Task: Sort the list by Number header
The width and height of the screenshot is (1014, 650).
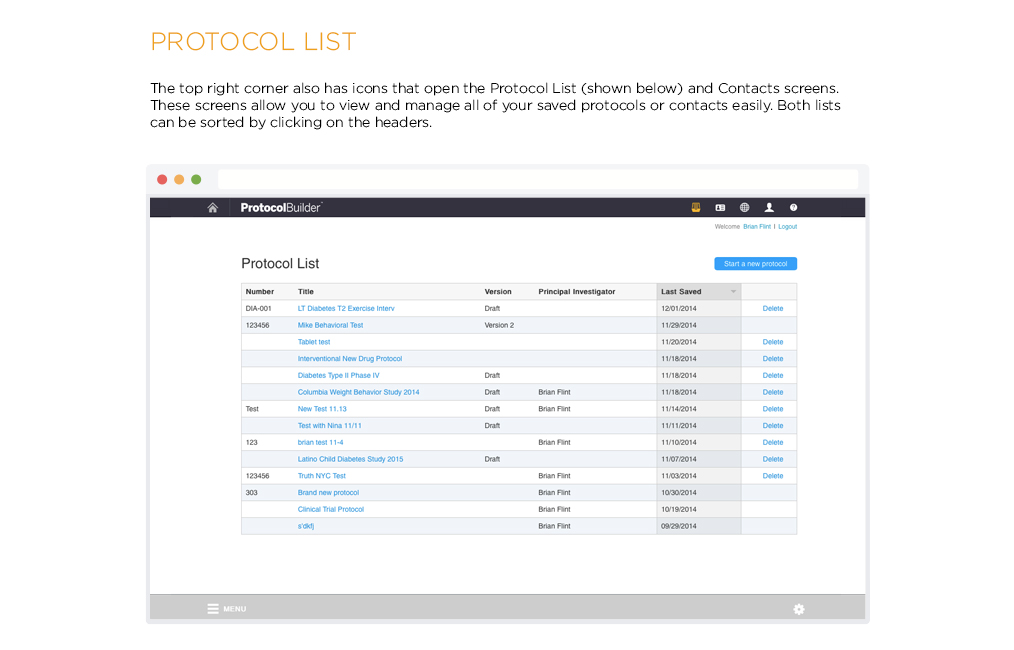Action: pyautogui.click(x=259, y=292)
